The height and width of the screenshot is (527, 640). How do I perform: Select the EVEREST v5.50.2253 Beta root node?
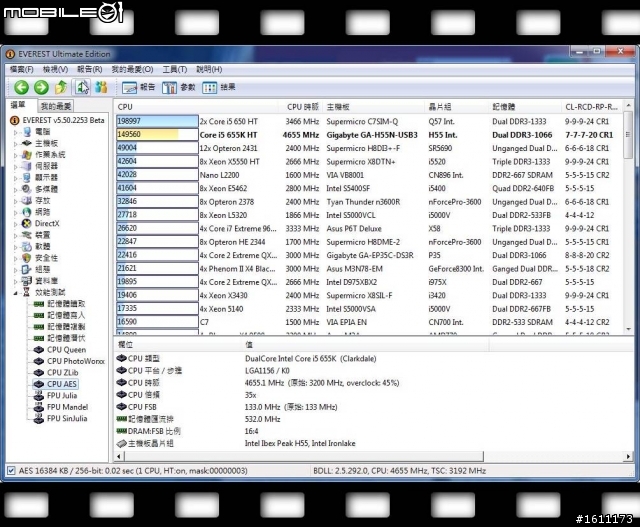pyautogui.click(x=58, y=120)
